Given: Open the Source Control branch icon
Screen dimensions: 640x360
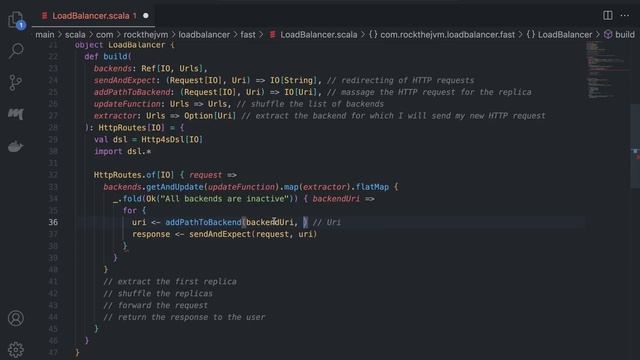Looking at the screenshot, I should pyautogui.click(x=16, y=83).
